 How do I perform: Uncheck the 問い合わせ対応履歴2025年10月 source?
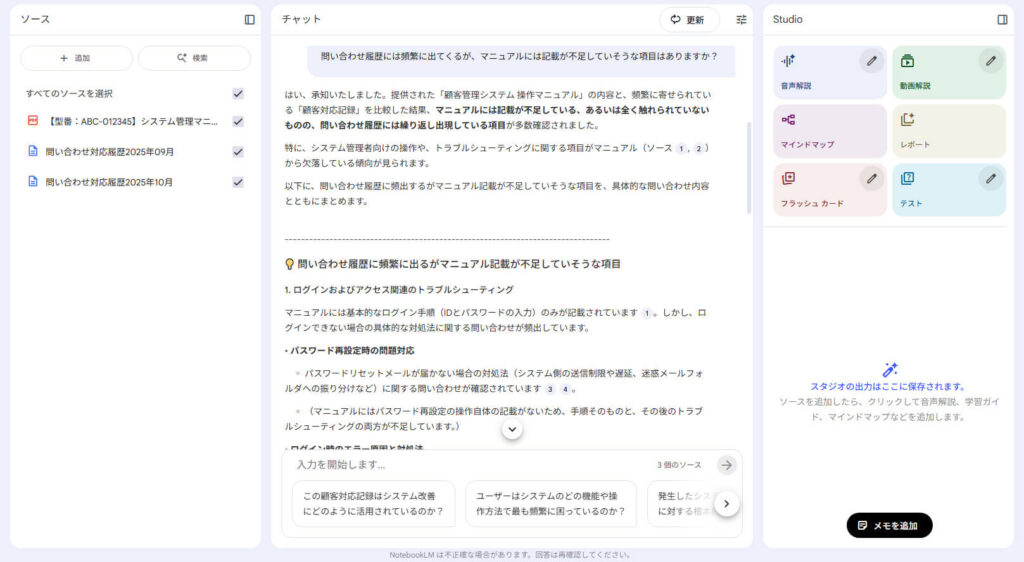[238, 182]
